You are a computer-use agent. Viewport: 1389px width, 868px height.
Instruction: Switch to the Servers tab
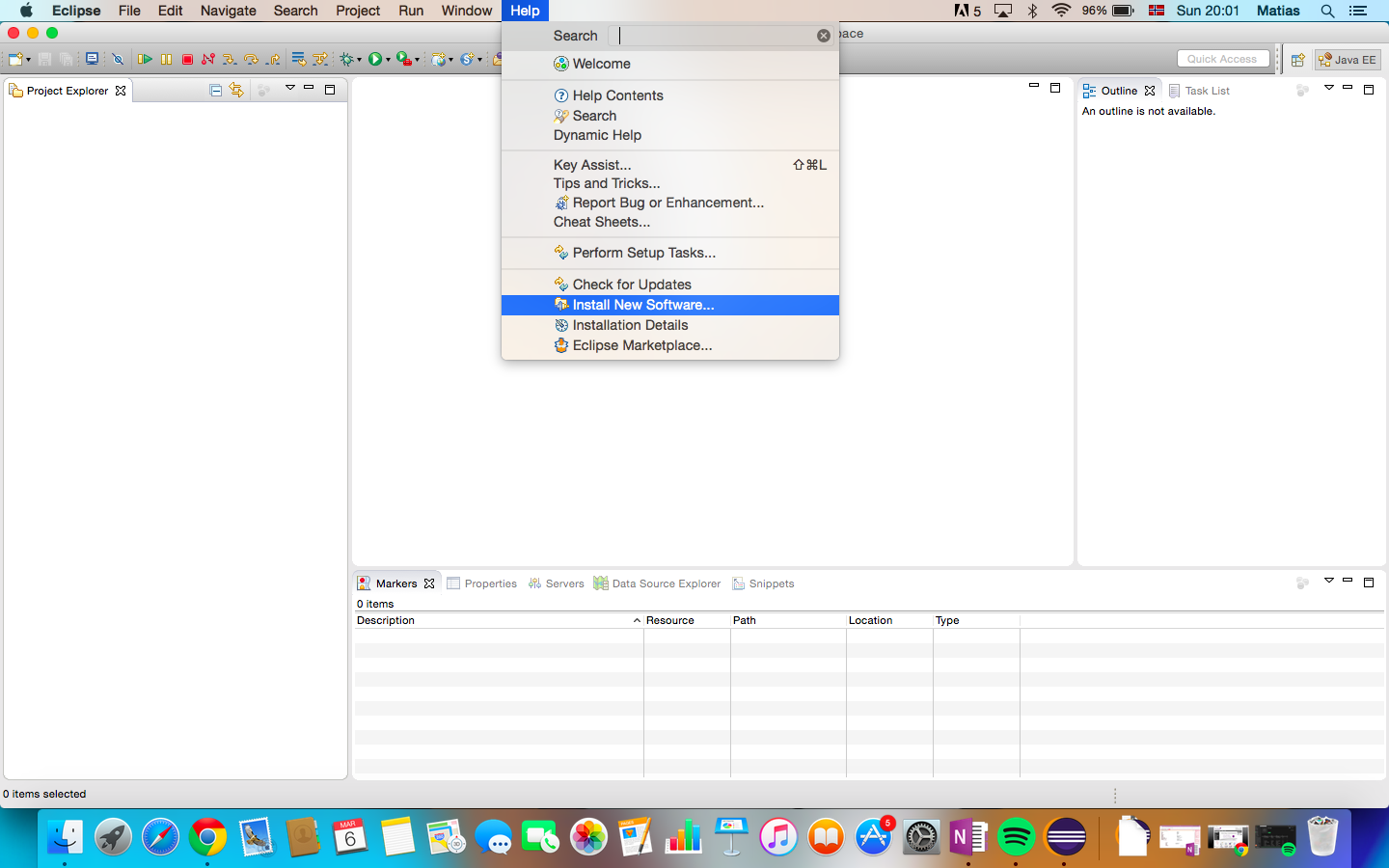(557, 583)
